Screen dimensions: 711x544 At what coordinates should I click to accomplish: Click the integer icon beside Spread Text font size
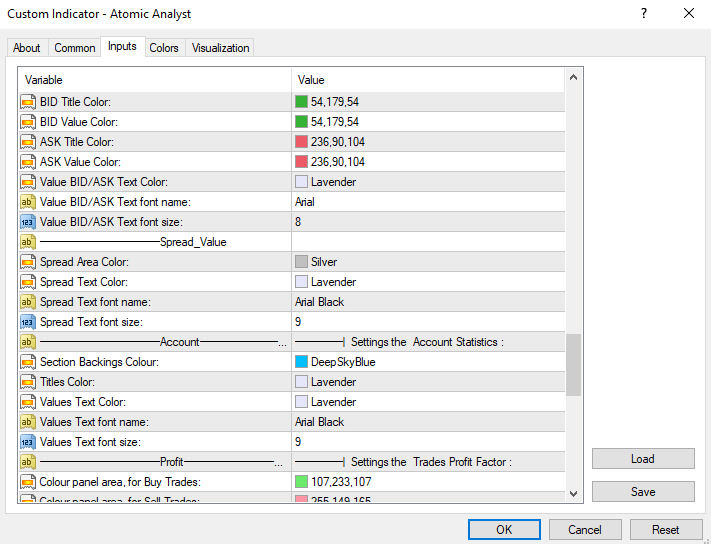coord(28,322)
